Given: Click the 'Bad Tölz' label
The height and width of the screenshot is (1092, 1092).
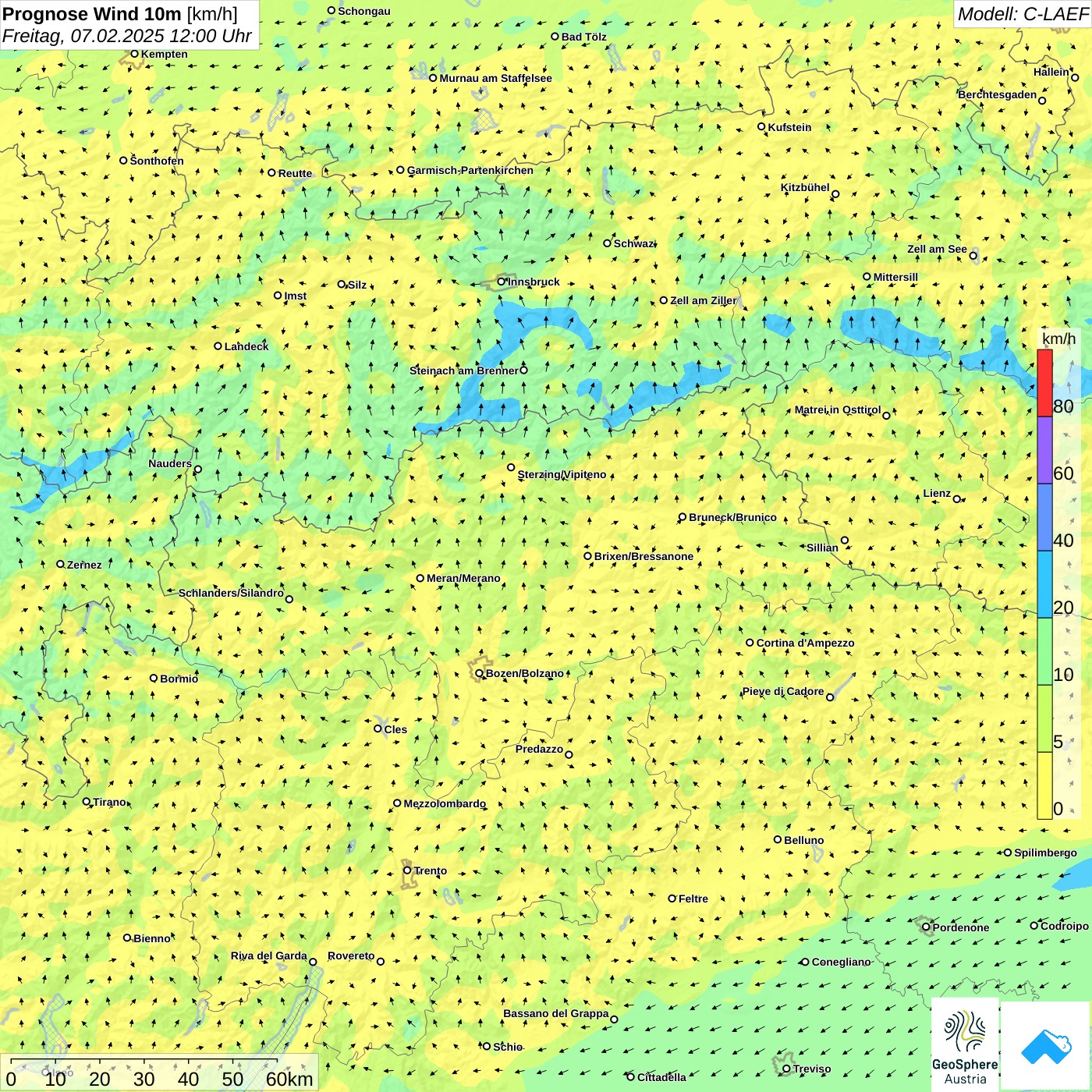Looking at the screenshot, I should [x=583, y=37].
